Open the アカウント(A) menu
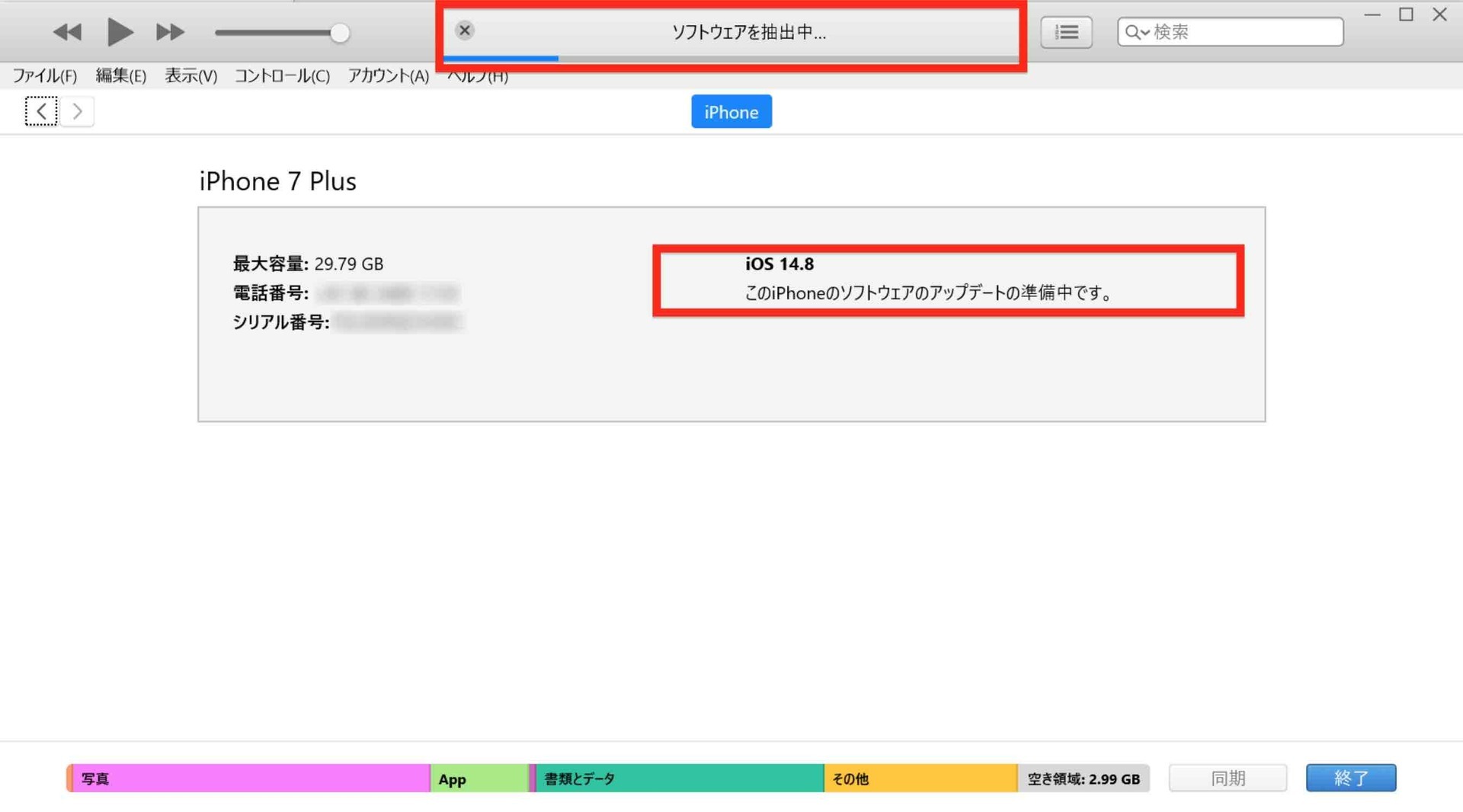This screenshot has height=812, width=1463. click(x=389, y=75)
